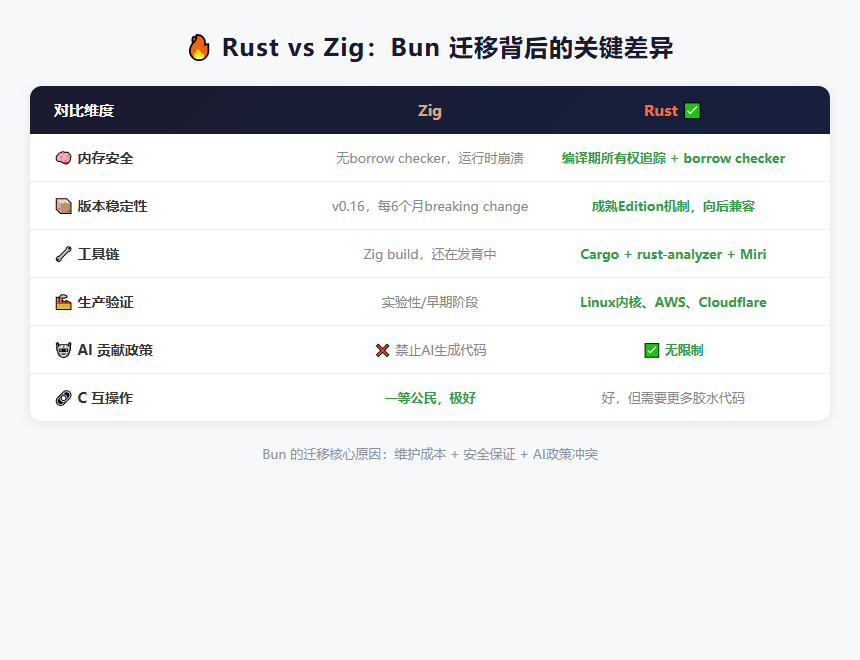Click the title text Rust vs Zig：Bun 迁移背后的关键差异
The height and width of the screenshot is (660, 860).
(448, 48)
